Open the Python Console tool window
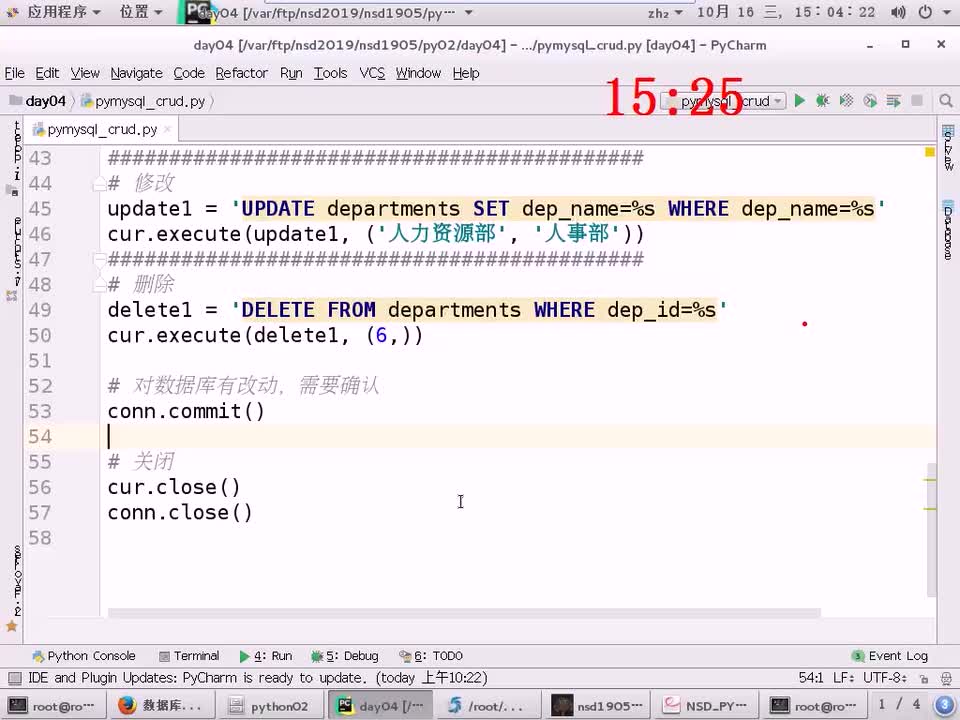960x720 pixels. click(x=84, y=656)
